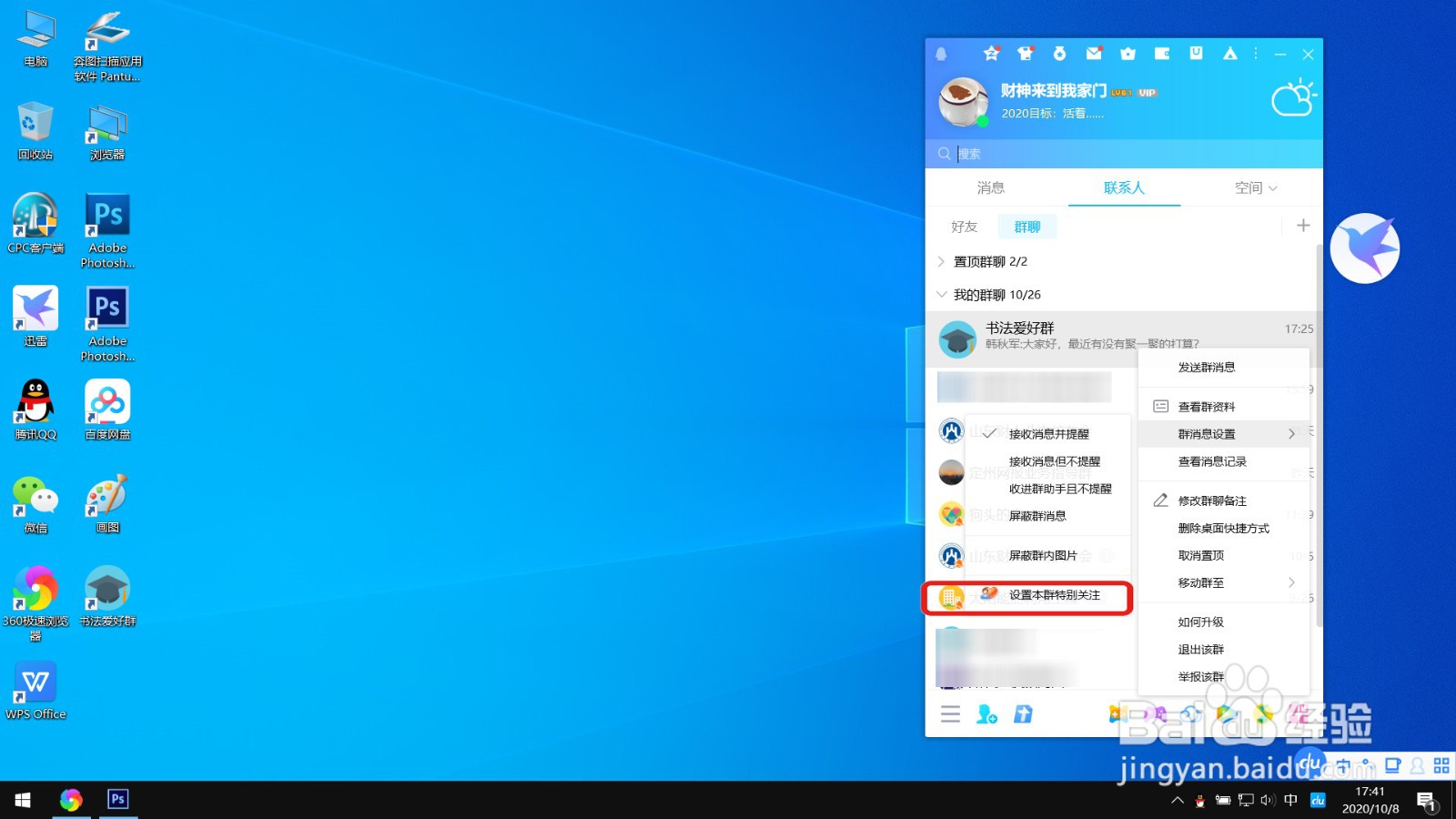Switch to the 联系人 tab
Image resolution: width=1456 pixels, height=819 pixels.
pos(1125,187)
